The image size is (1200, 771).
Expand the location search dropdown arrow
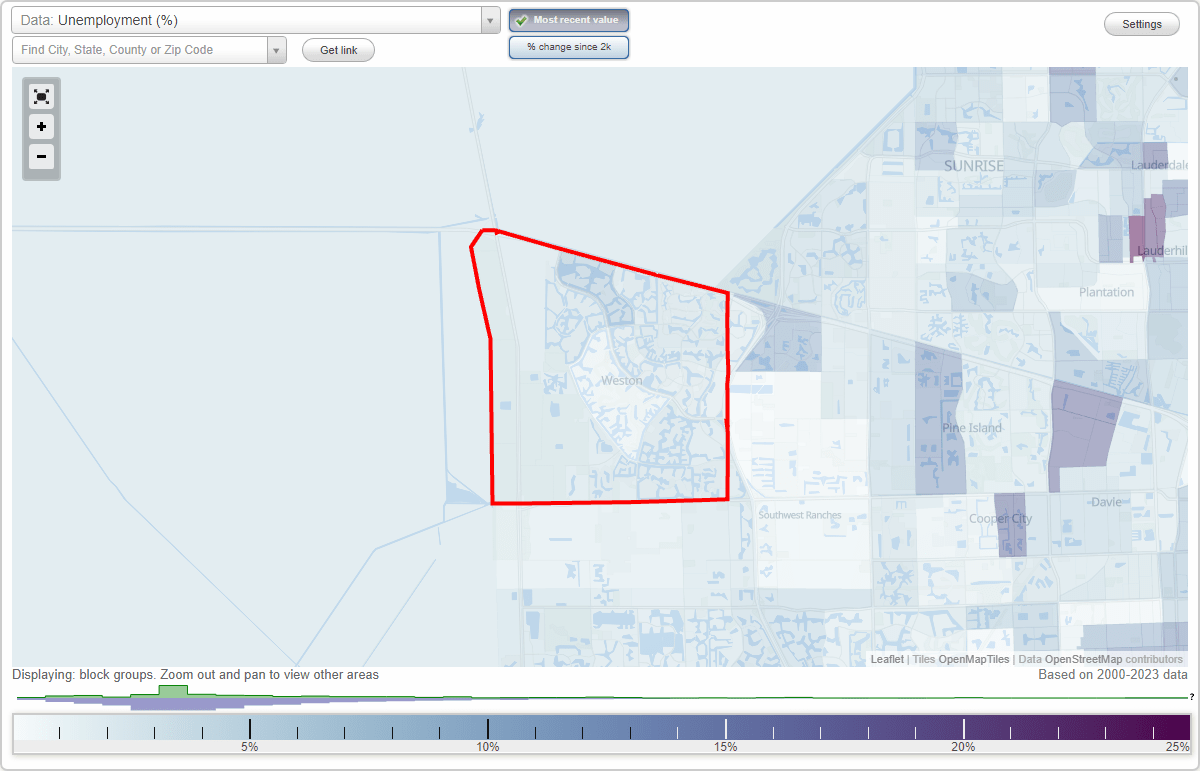(x=278, y=49)
